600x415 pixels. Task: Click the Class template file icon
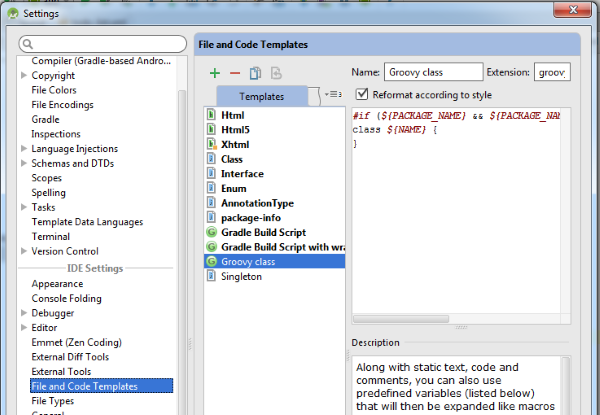click(211, 159)
